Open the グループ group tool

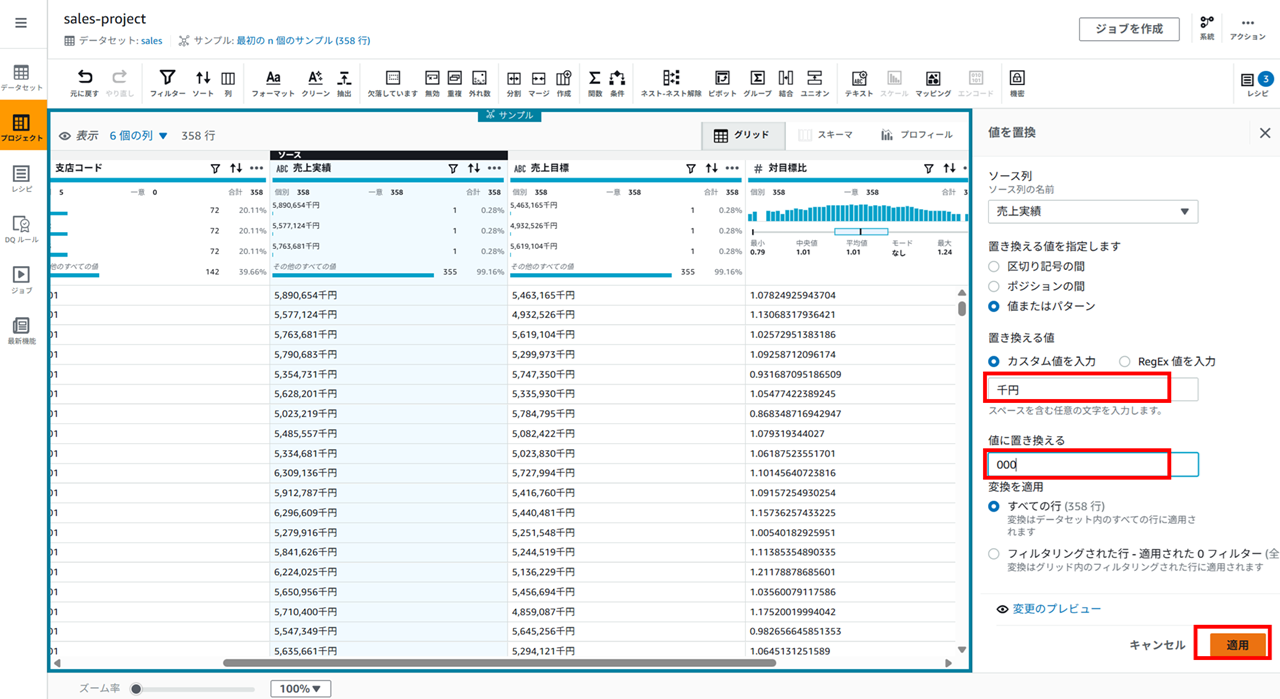pos(758,83)
